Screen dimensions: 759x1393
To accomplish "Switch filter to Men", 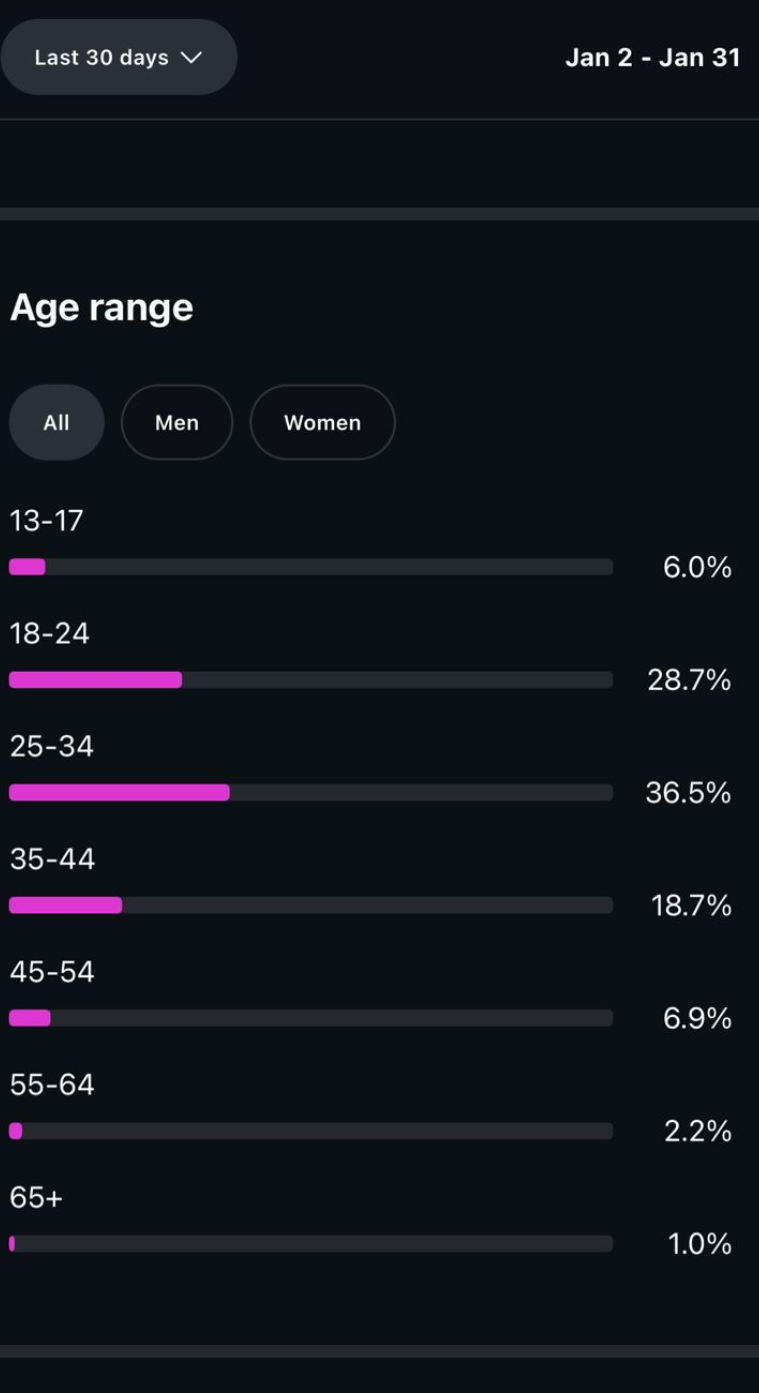I will coord(177,423).
